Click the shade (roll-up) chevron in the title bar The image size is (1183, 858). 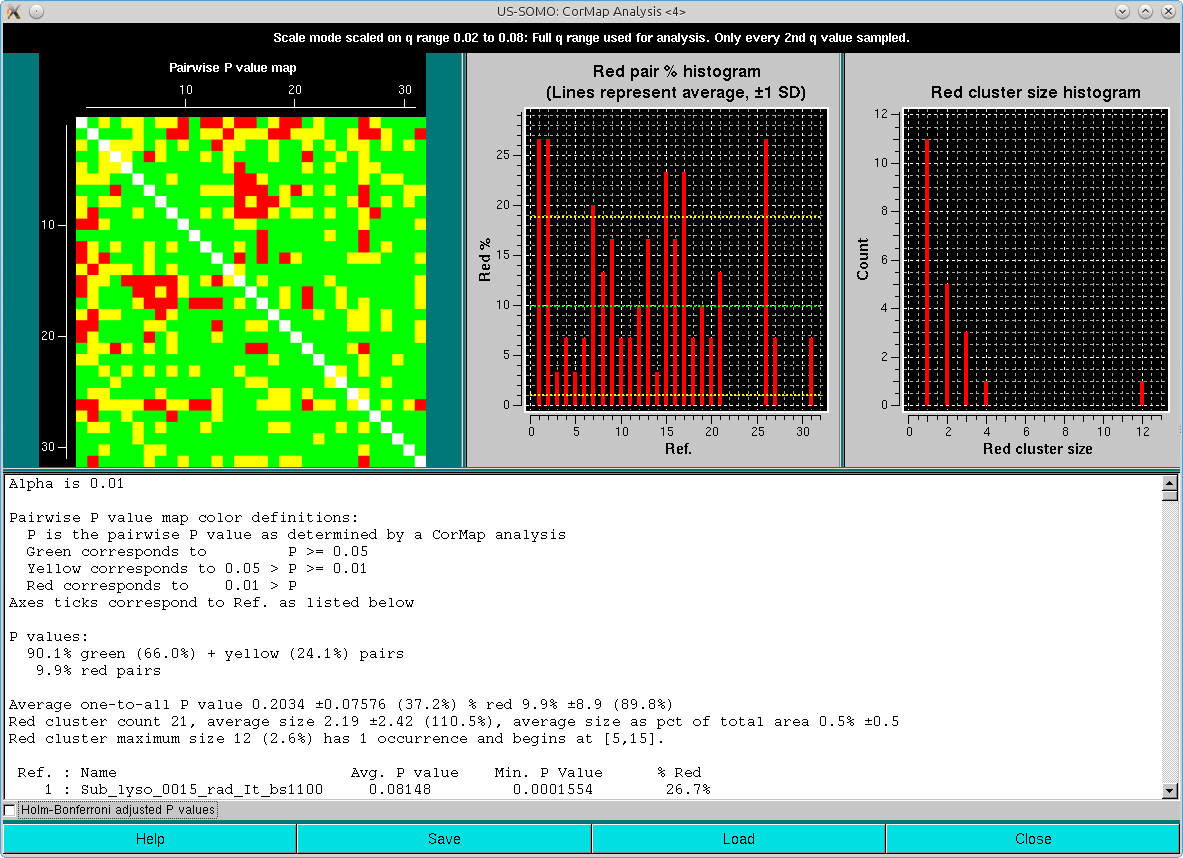point(1123,11)
